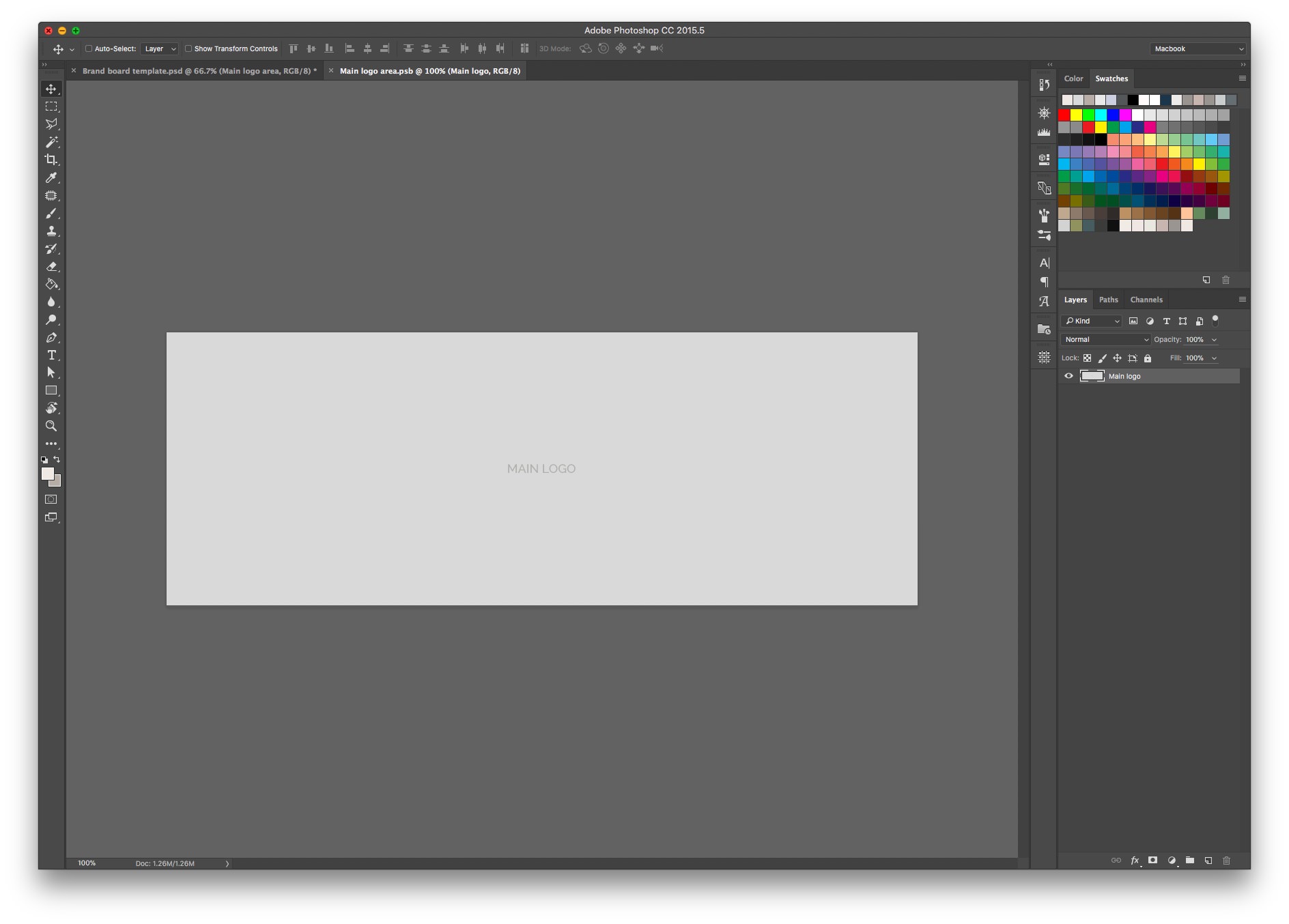
Task: Click the layer style fx icon
Action: coord(1135,861)
